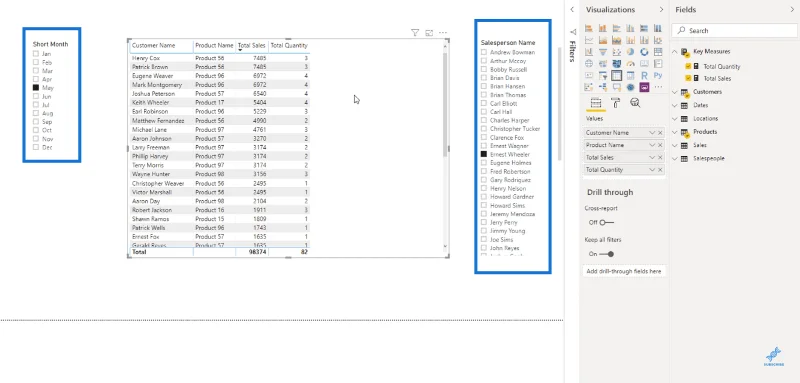Collapse the Key Measures table in Fields
Viewport: 800px width, 383px height.
[x=675, y=52]
